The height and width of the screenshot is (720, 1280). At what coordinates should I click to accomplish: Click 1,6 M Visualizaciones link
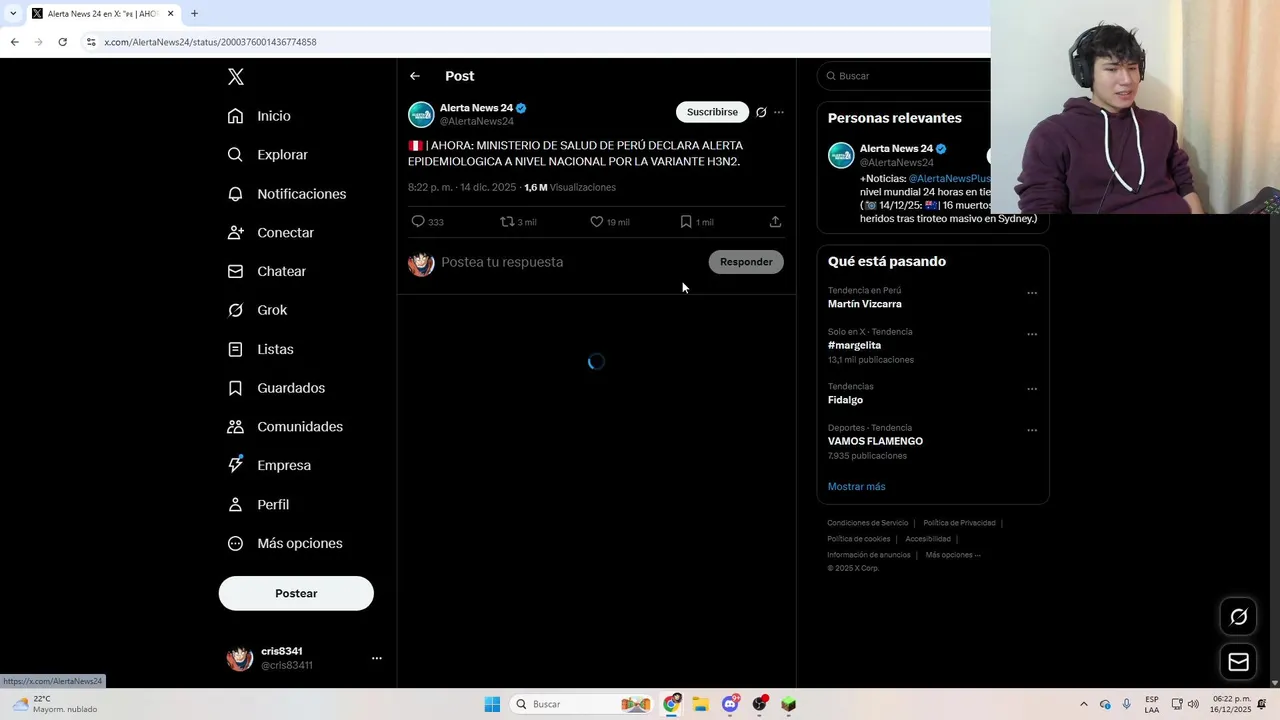click(570, 188)
